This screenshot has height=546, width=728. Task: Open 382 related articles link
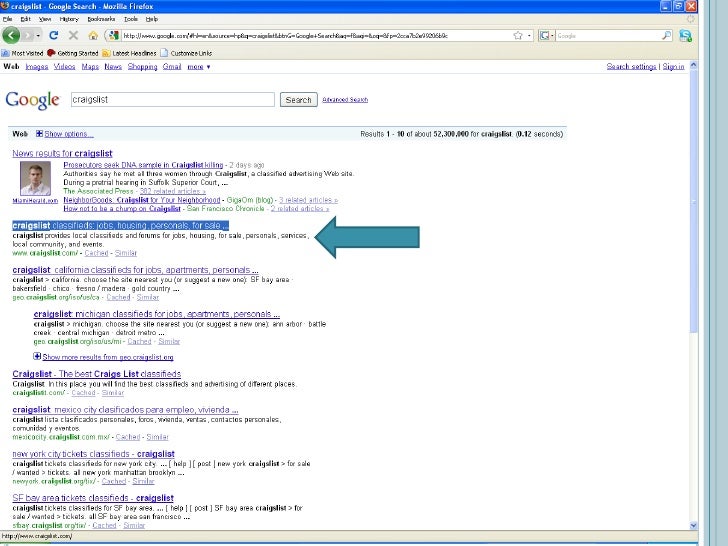pyautogui.click(x=172, y=191)
